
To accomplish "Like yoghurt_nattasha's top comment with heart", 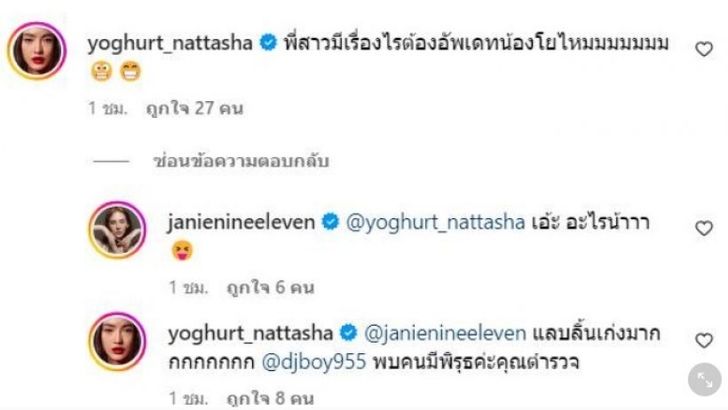I will click(704, 49).
